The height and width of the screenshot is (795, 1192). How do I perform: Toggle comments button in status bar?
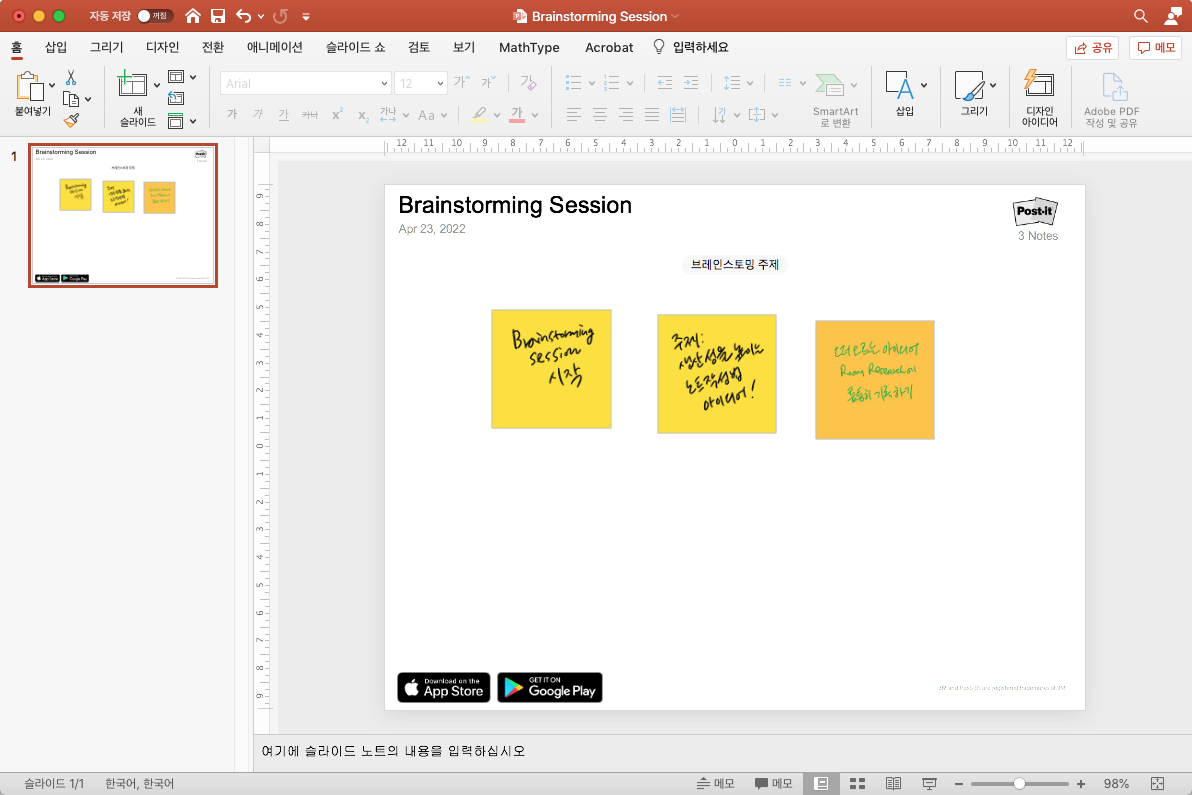(773, 784)
